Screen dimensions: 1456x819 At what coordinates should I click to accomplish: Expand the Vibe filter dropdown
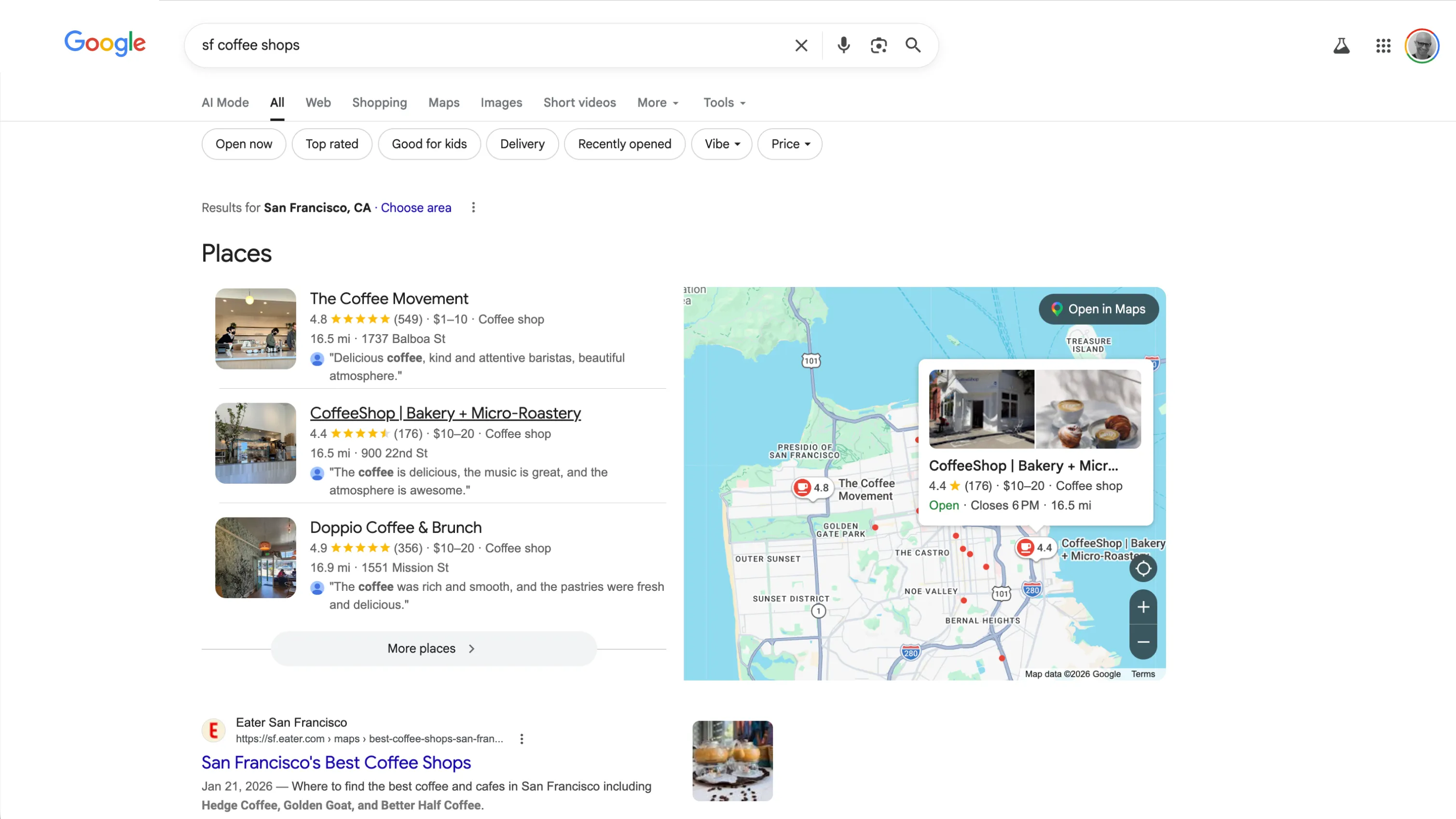721,144
